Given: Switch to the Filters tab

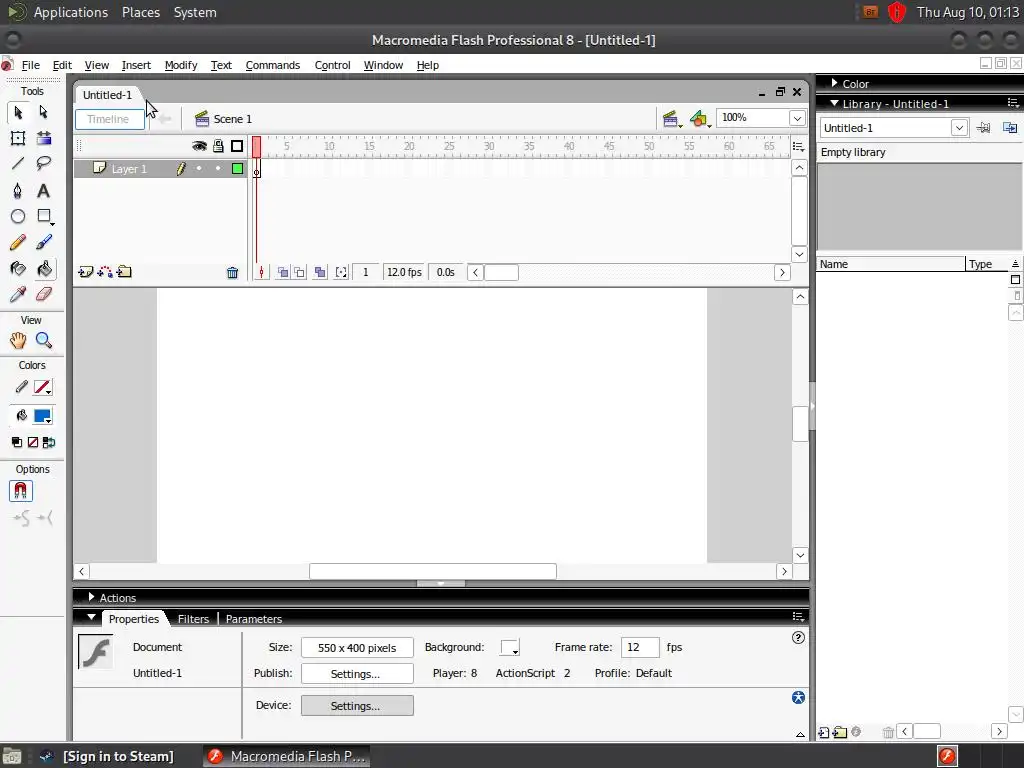Looking at the screenshot, I should pyautogui.click(x=193, y=618).
